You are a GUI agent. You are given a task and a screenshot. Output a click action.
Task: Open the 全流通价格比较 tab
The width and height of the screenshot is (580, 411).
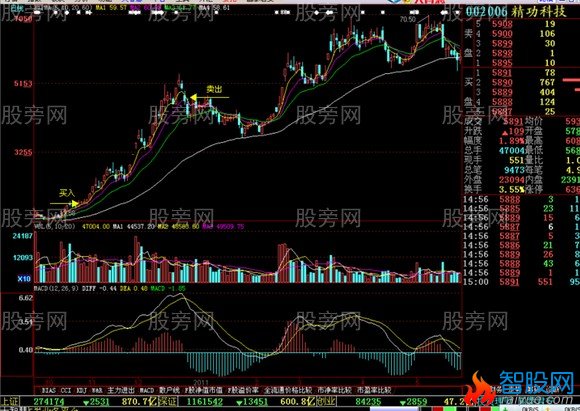point(288,390)
